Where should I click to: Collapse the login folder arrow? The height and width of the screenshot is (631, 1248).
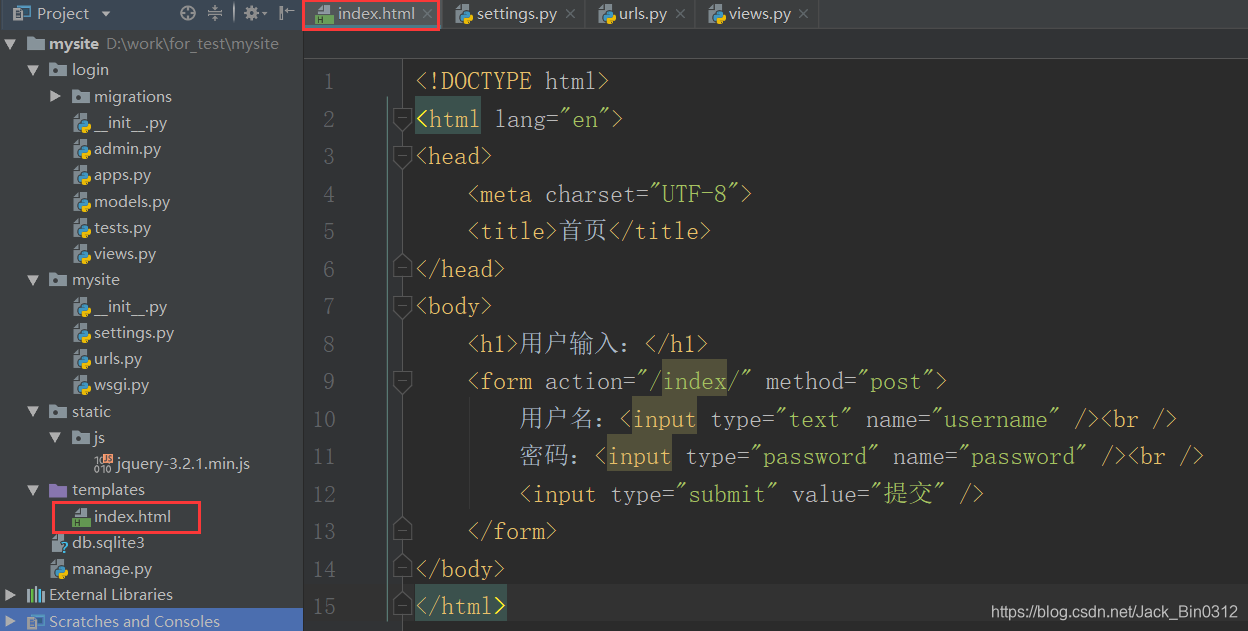point(33,70)
